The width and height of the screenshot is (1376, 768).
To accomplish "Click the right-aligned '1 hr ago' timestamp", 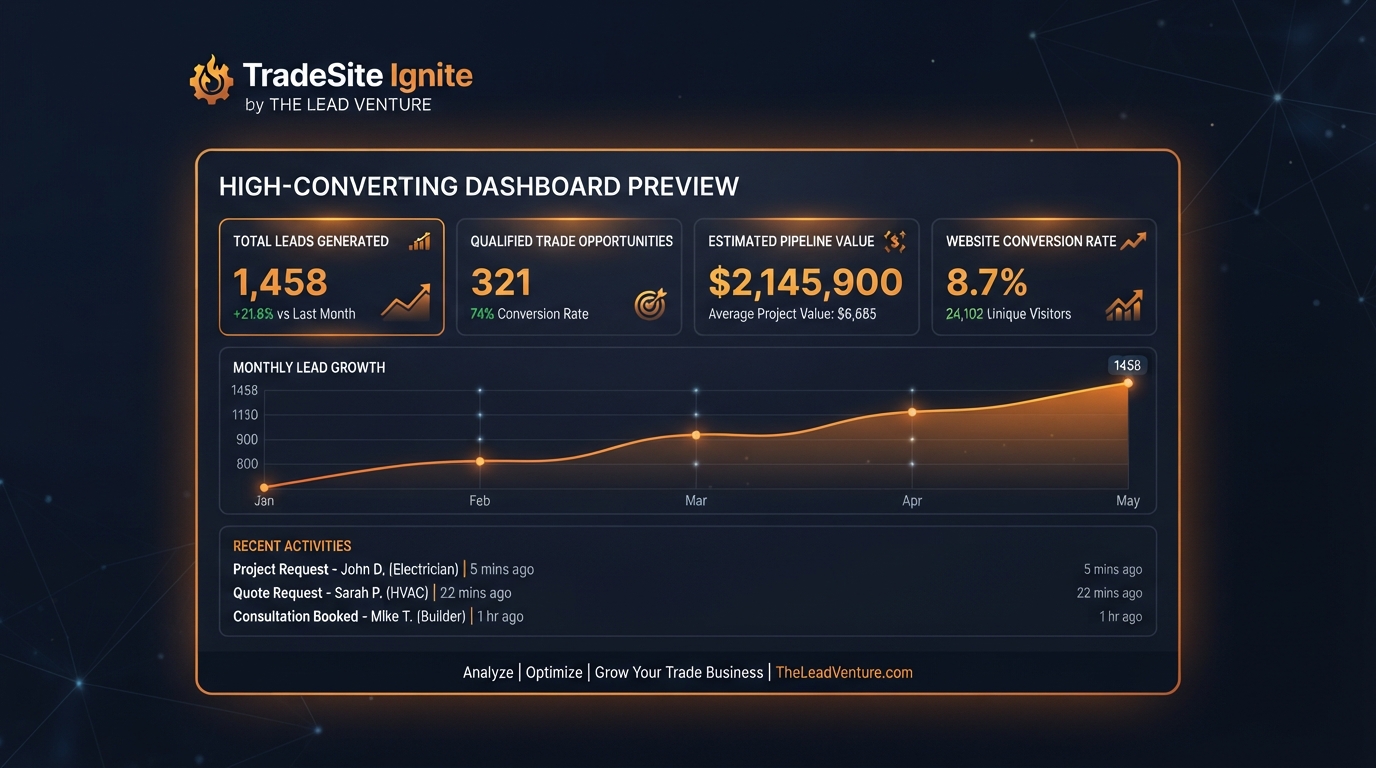I will [1120, 617].
